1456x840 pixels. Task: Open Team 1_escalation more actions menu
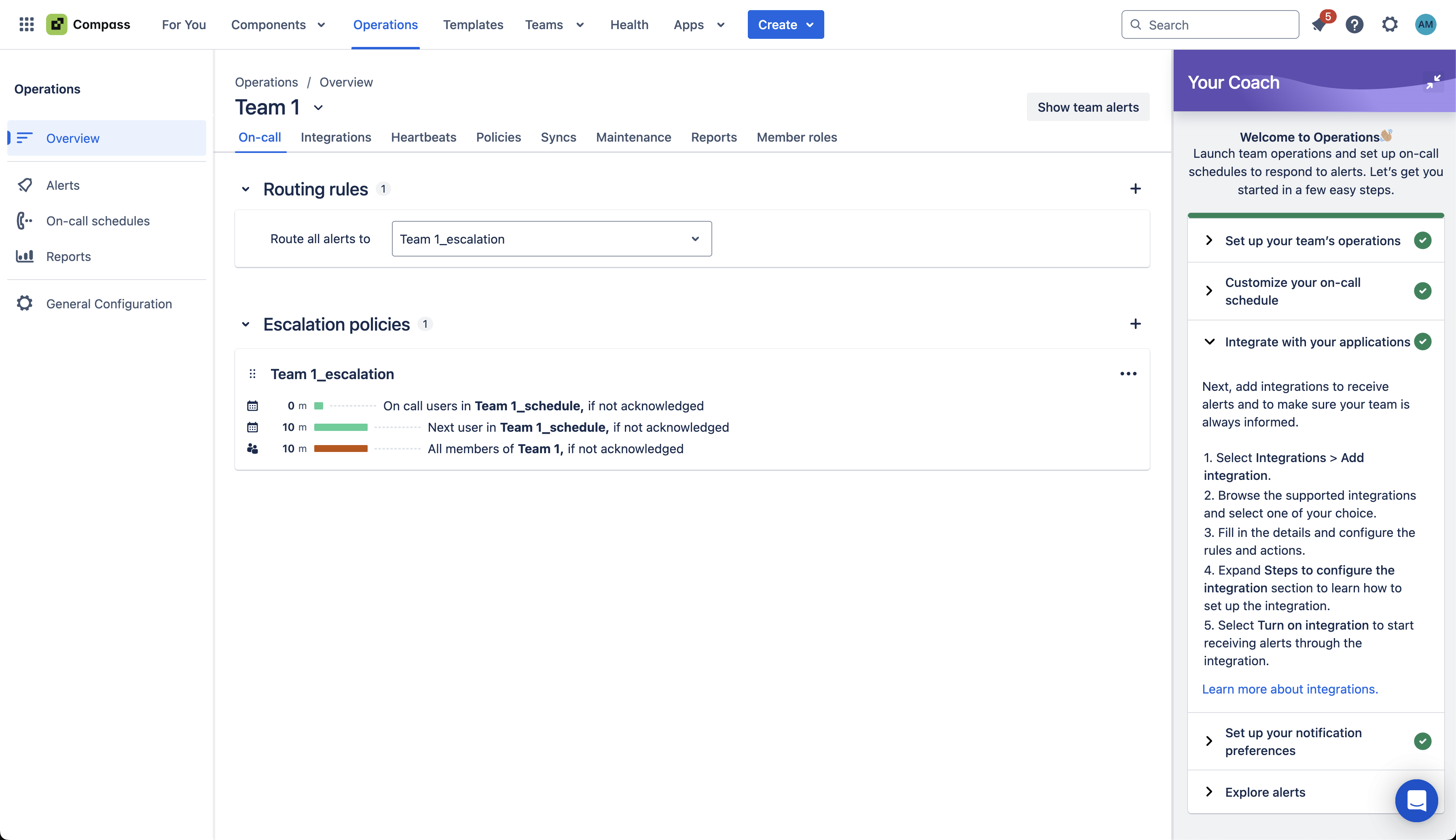point(1128,374)
